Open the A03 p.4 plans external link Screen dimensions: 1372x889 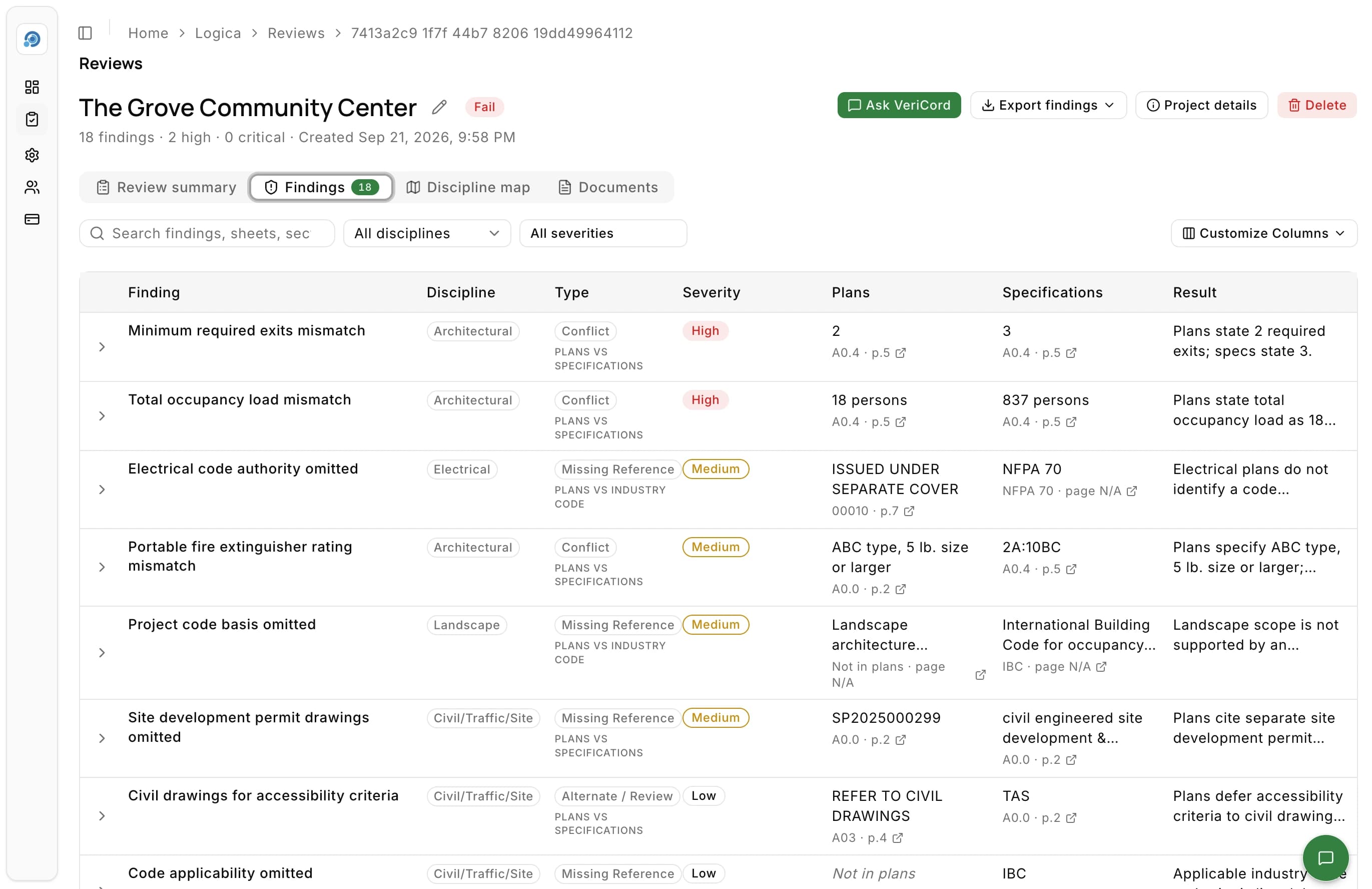[x=867, y=838]
